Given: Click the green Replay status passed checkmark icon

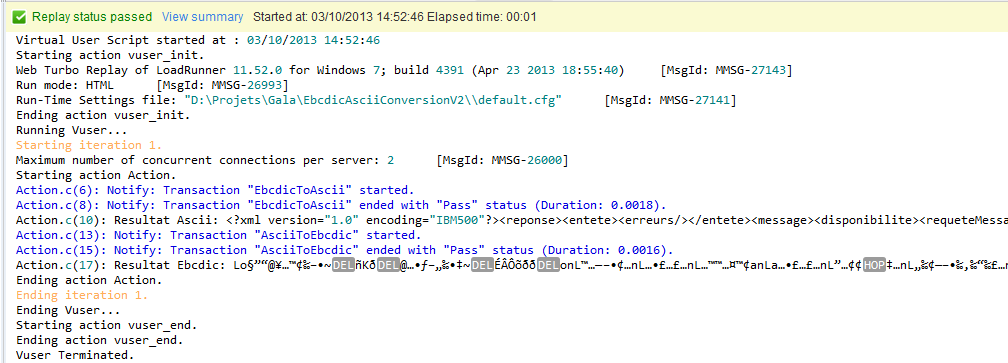Looking at the screenshot, I should pos(19,17).
